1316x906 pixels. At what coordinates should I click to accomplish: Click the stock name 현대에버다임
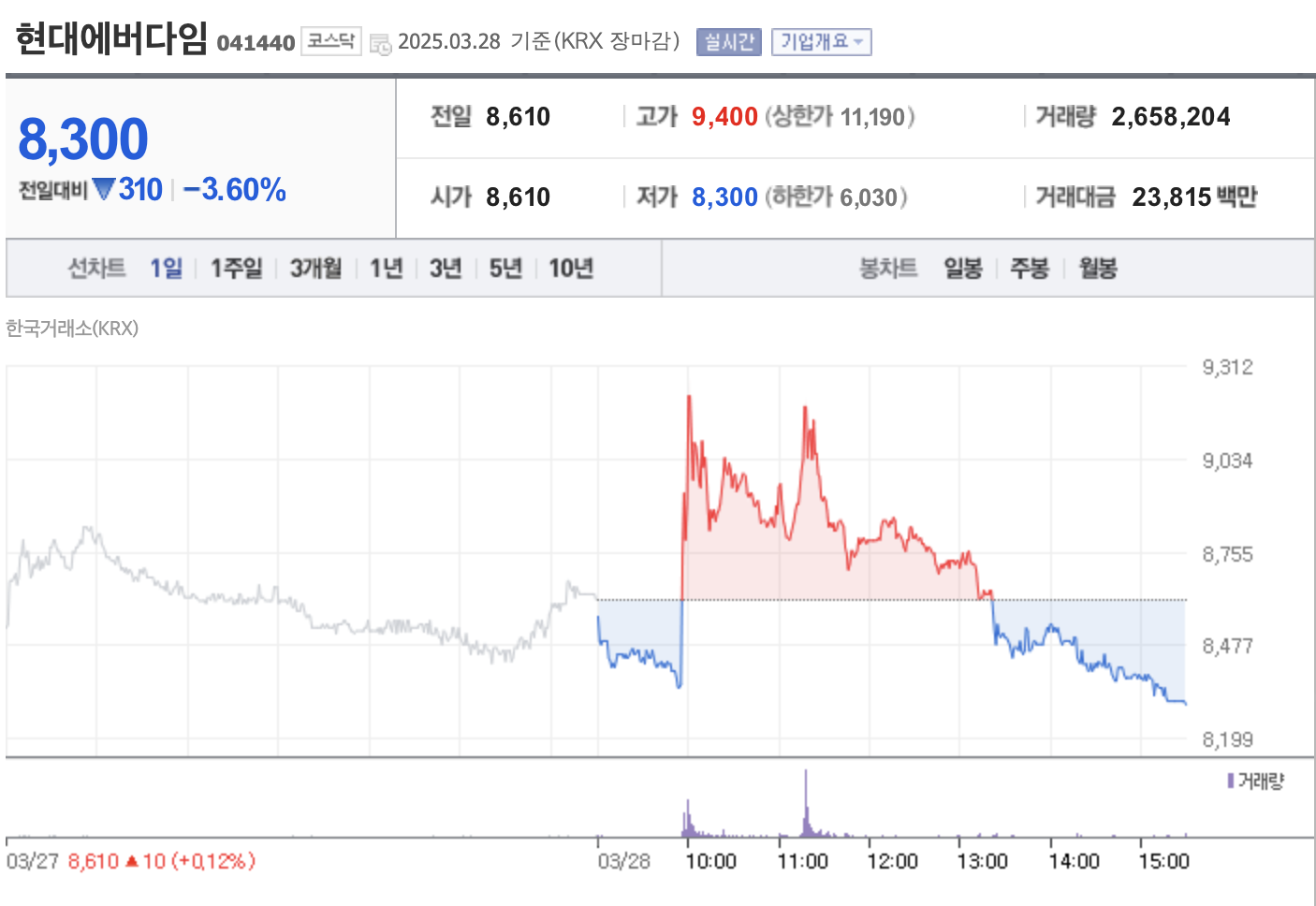point(111,38)
